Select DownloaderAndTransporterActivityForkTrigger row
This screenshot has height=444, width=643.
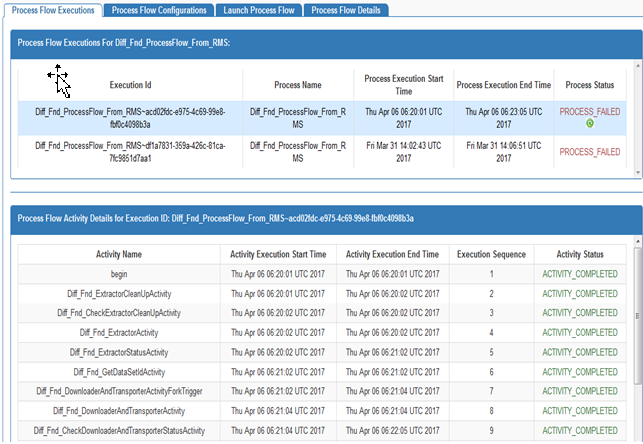coord(322,391)
